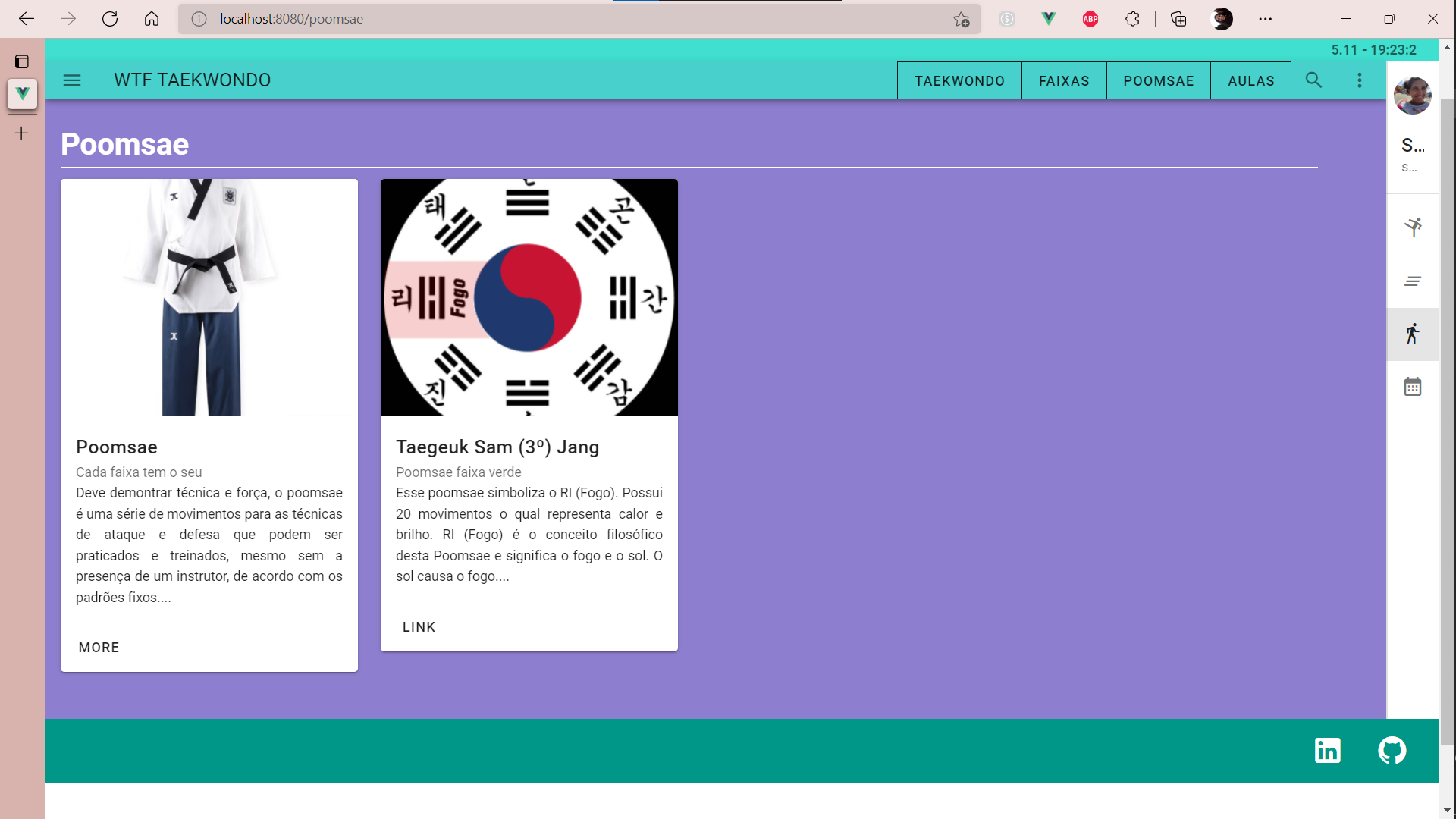Image resolution: width=1456 pixels, height=819 pixels.
Task: Click the search magnifier icon
Action: pyautogui.click(x=1313, y=80)
